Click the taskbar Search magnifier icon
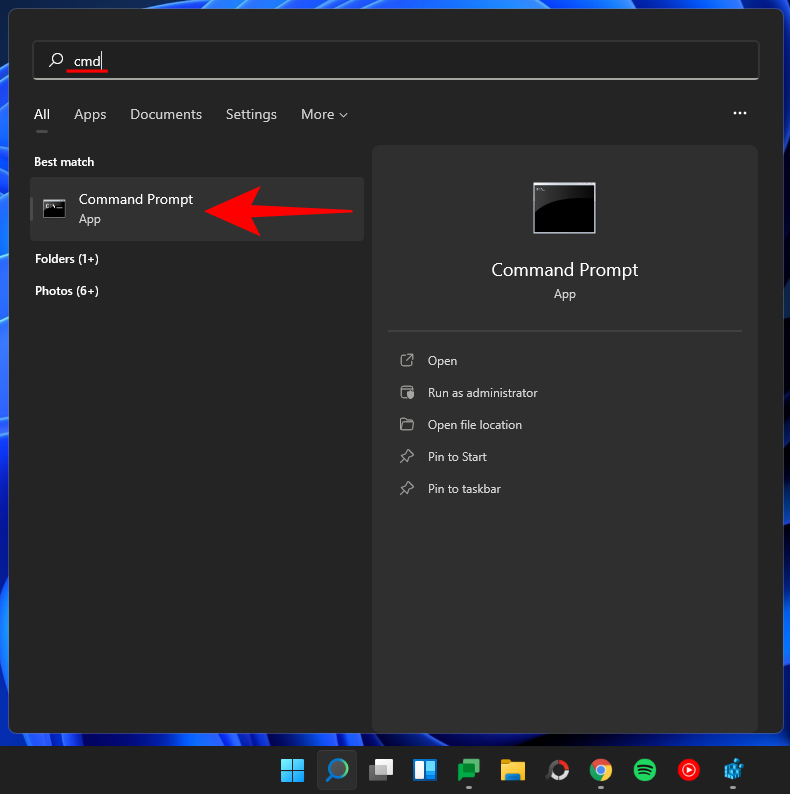Screen dimensions: 790x794 (337, 770)
